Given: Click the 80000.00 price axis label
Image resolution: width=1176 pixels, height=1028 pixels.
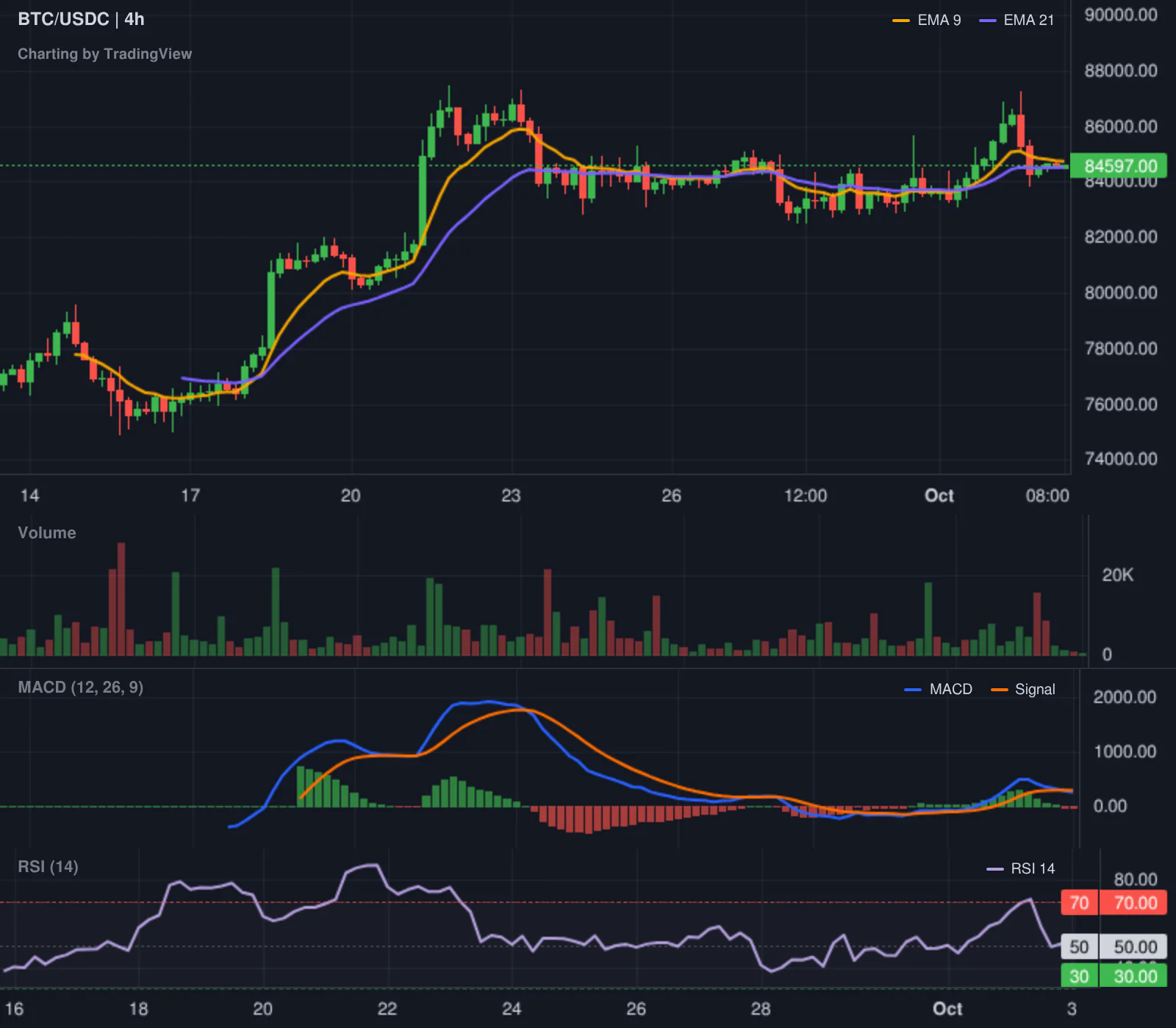Looking at the screenshot, I should [x=1121, y=293].
